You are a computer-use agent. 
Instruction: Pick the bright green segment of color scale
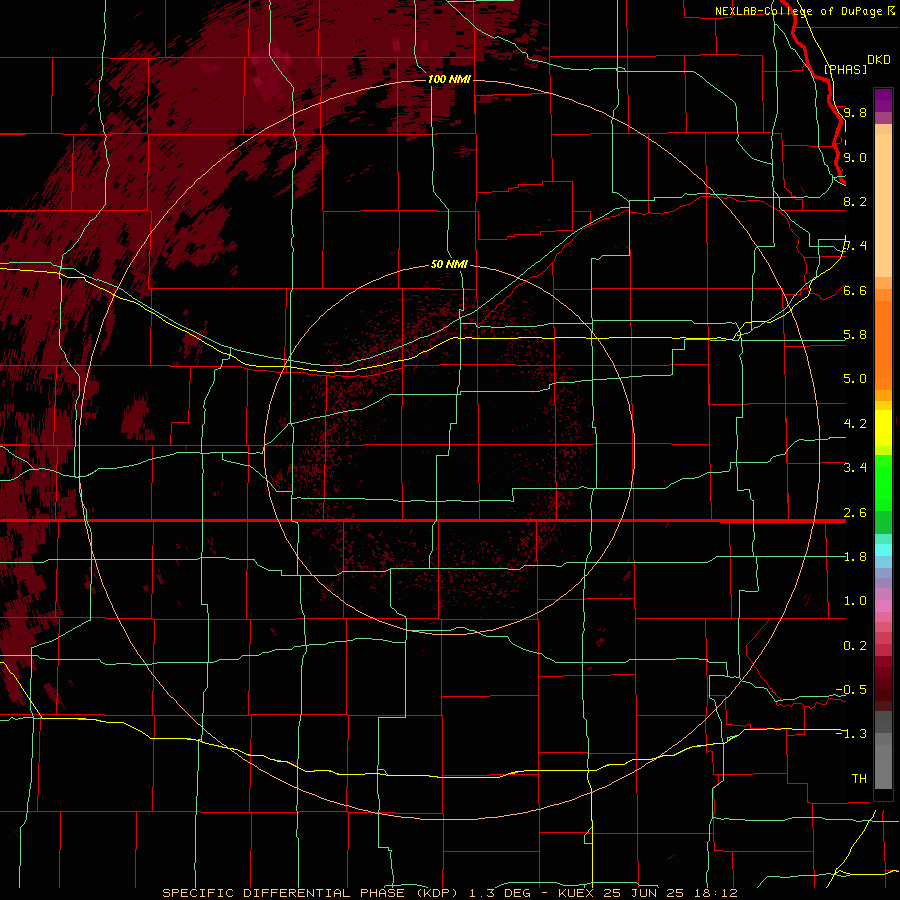[x=883, y=483]
